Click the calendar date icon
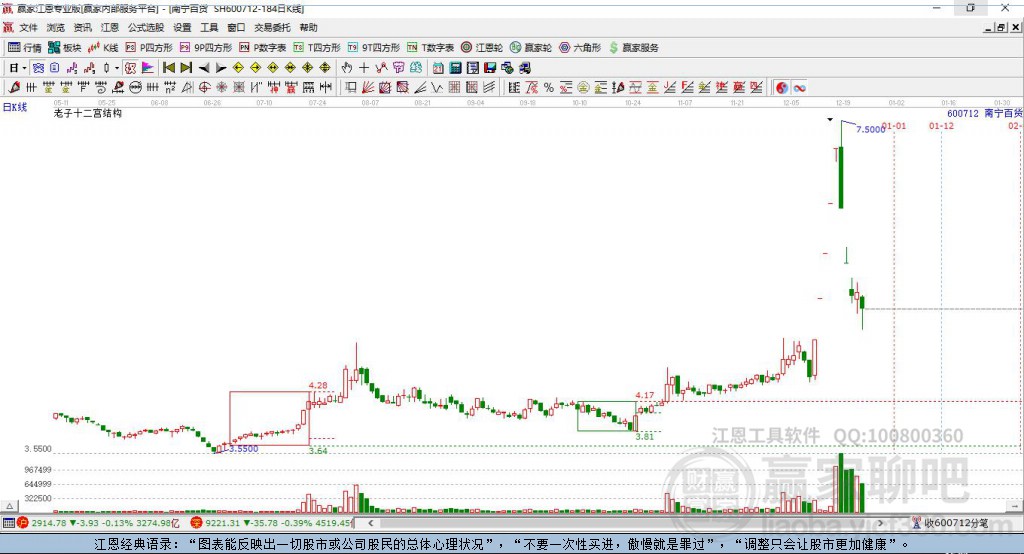 (438, 68)
